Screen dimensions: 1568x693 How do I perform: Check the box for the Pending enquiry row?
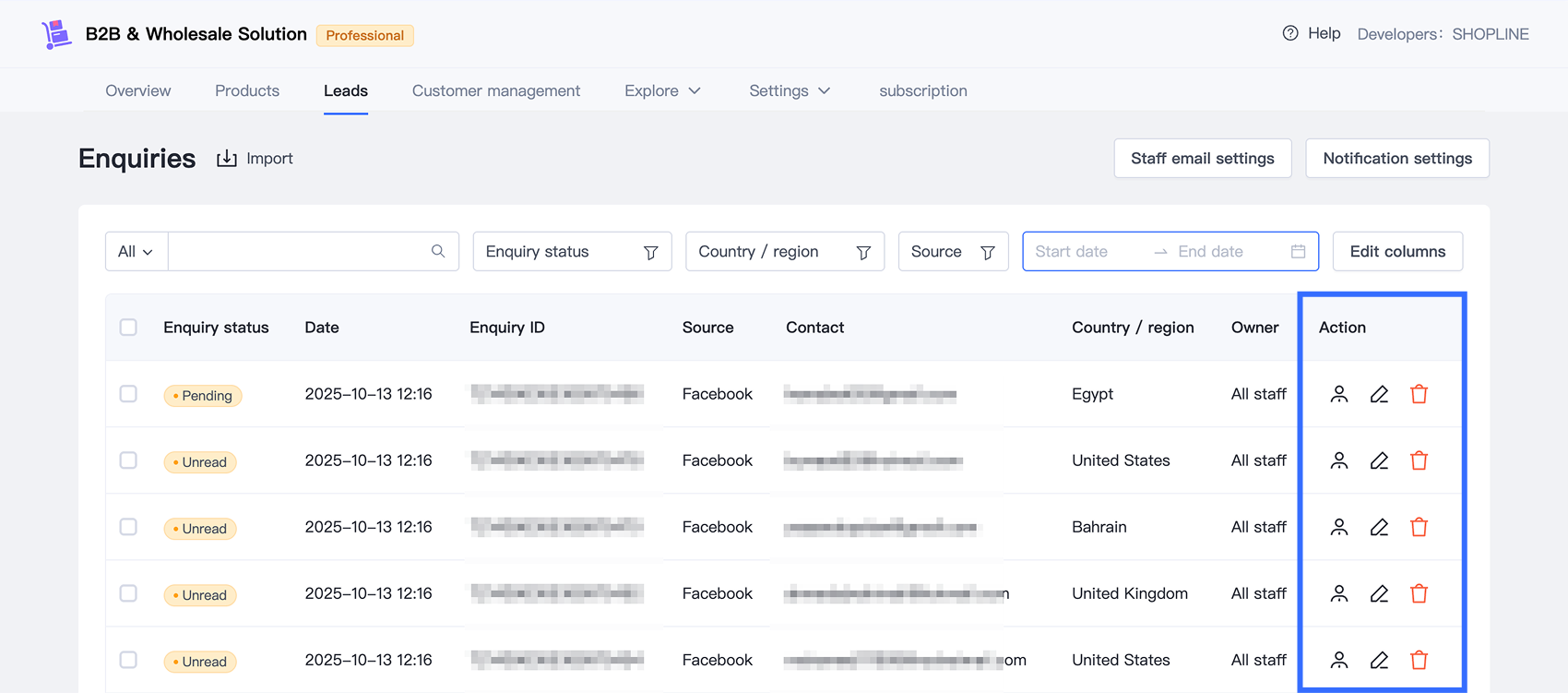(128, 394)
